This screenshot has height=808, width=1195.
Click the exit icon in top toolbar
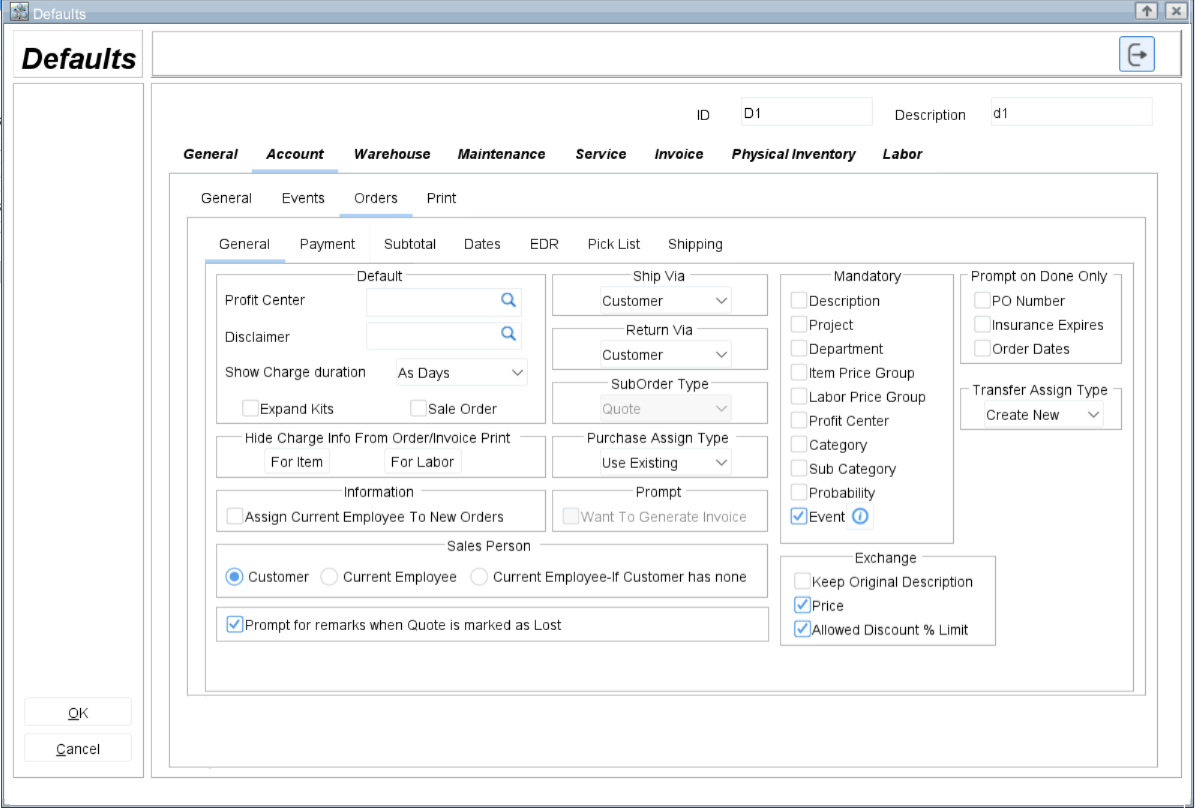1136,54
